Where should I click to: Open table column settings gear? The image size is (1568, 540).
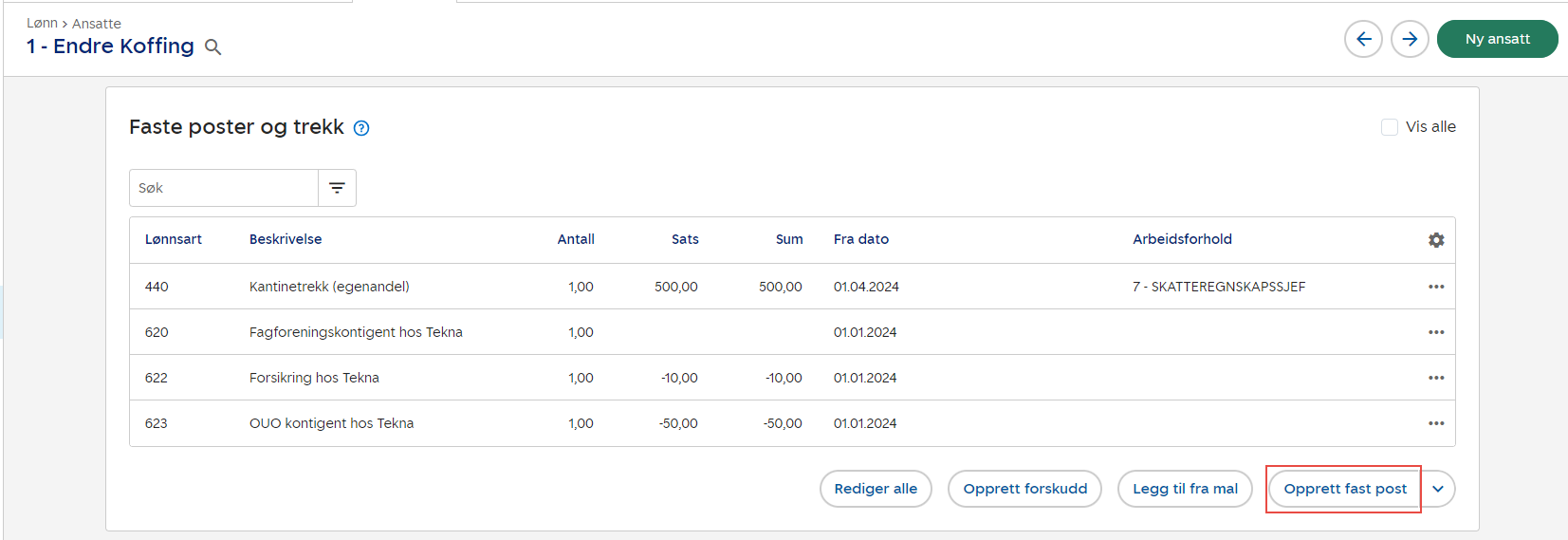click(x=1436, y=240)
